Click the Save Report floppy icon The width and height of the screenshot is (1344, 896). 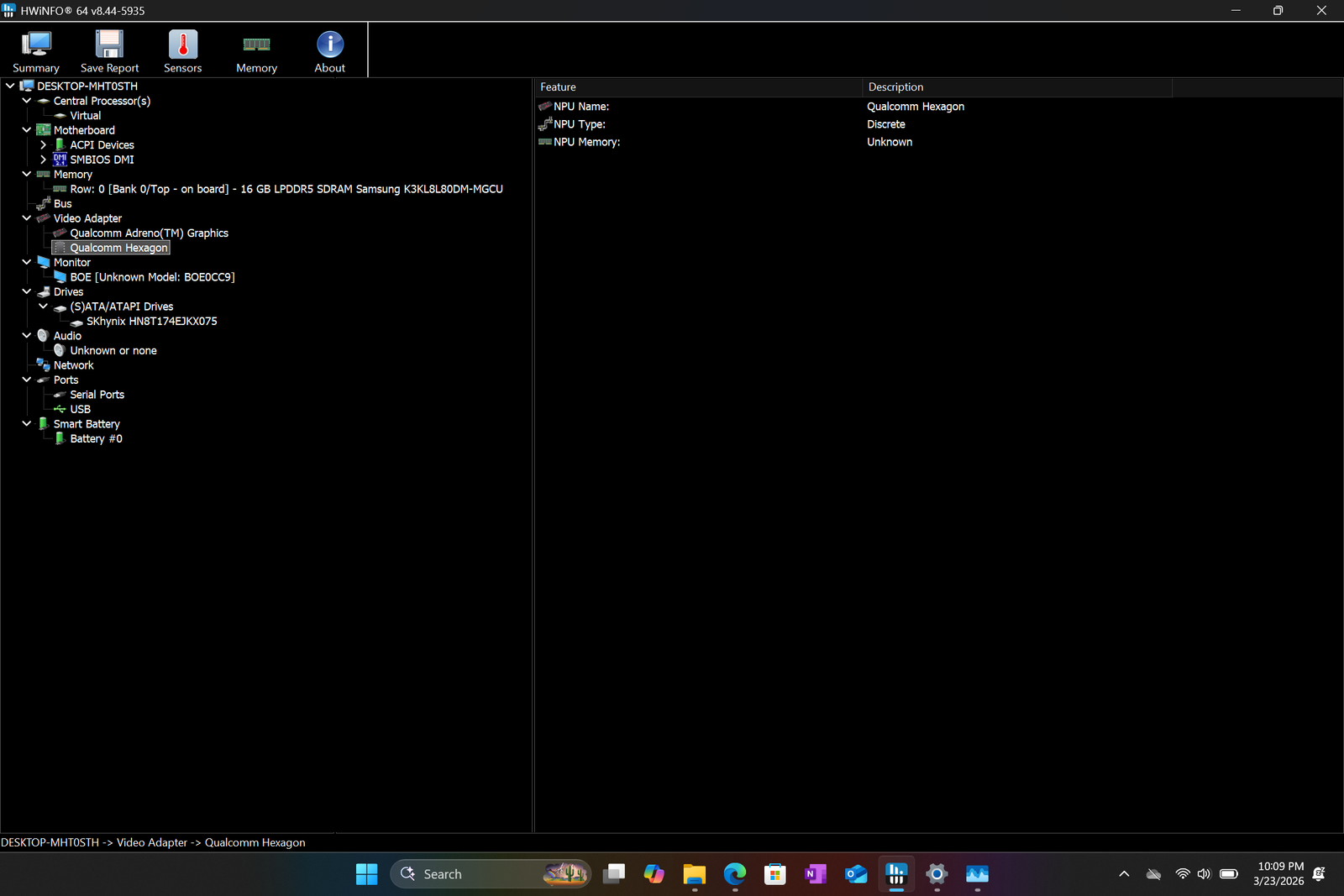(x=109, y=50)
